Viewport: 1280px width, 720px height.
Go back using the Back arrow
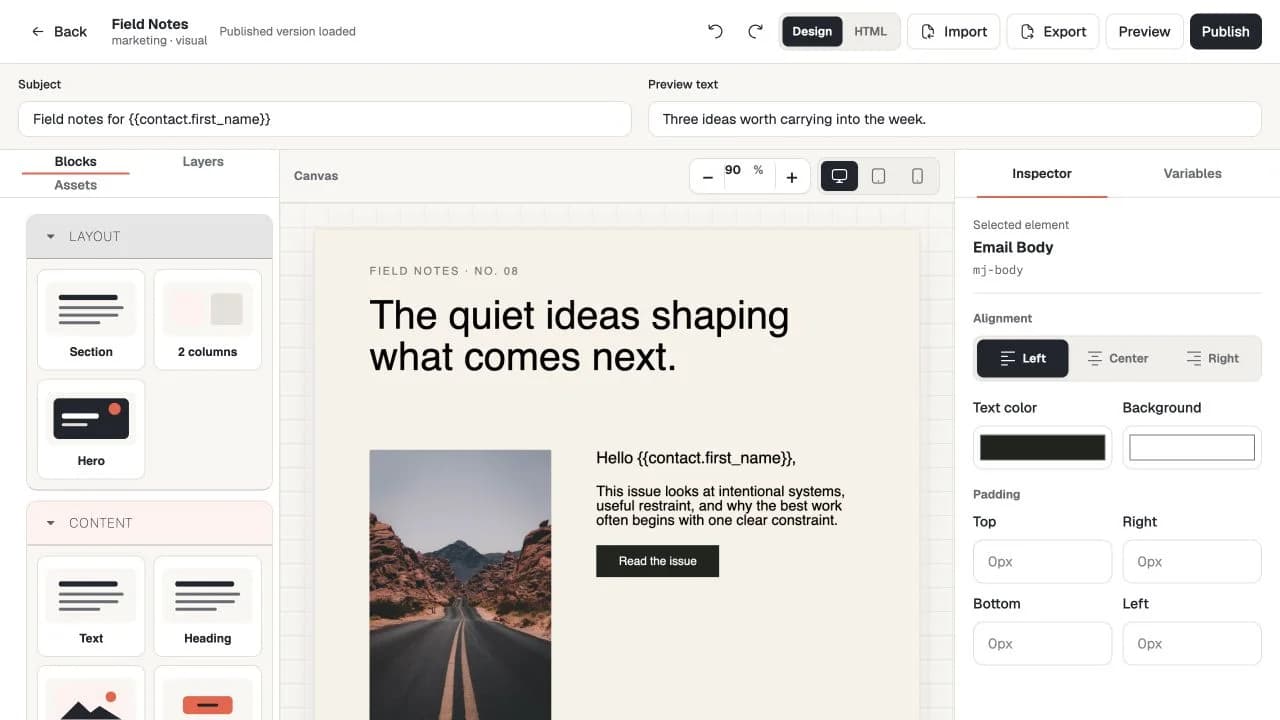[x=59, y=31]
